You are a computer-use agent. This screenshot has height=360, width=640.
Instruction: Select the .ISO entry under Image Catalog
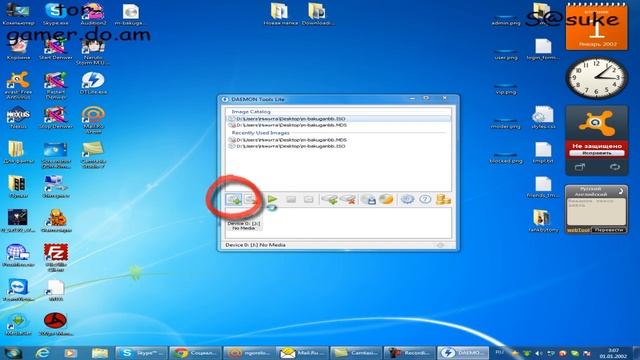[338, 118]
